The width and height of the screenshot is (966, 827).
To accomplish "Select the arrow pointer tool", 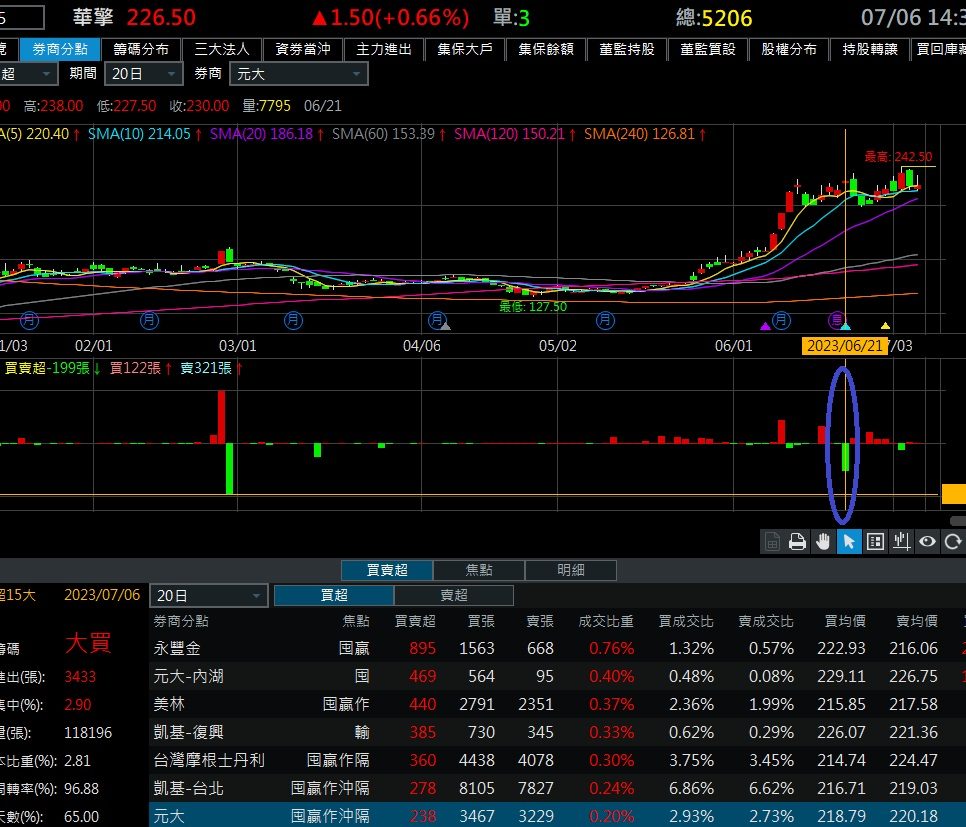I will (849, 542).
